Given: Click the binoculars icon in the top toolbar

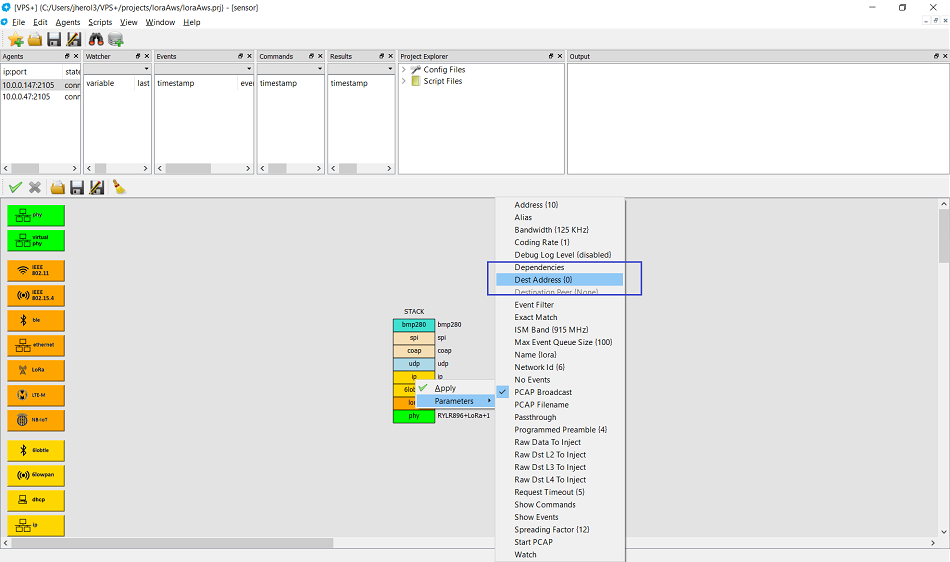Looking at the screenshot, I should click(96, 39).
